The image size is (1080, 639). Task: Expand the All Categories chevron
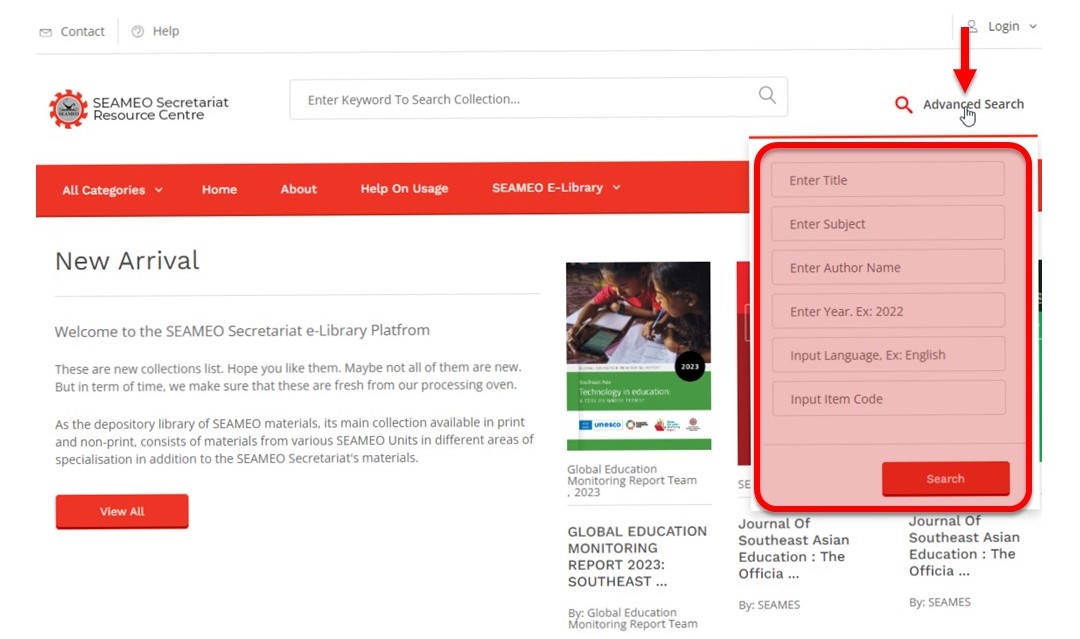159,190
